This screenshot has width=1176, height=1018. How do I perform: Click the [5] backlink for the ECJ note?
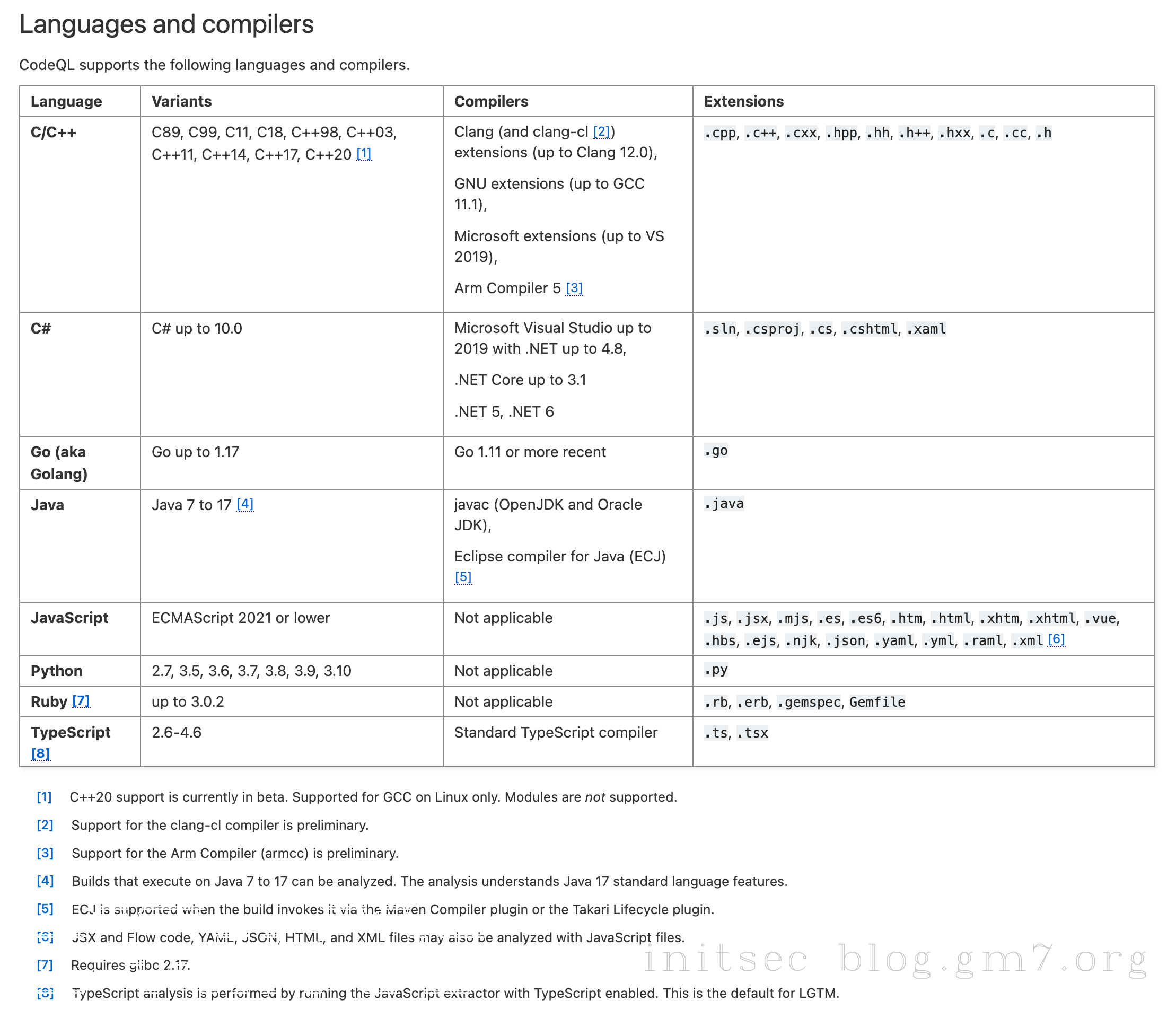point(45,909)
